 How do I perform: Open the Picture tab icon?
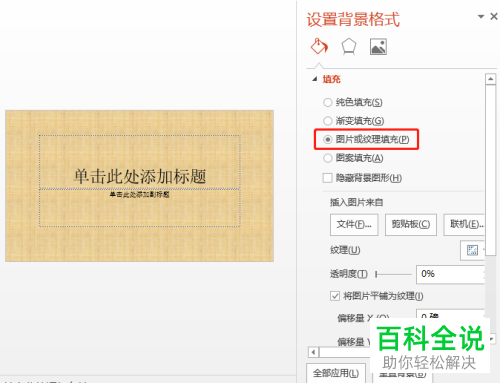[x=378, y=47]
